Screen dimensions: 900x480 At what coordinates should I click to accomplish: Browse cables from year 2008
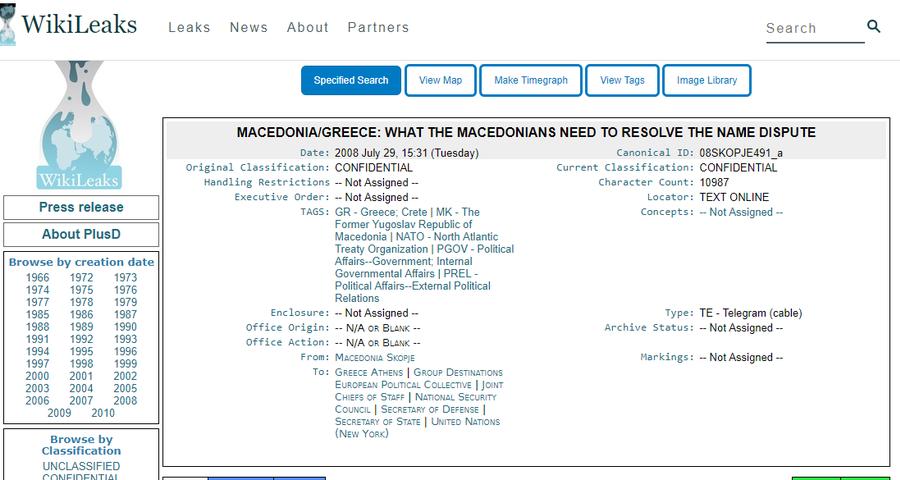click(125, 401)
